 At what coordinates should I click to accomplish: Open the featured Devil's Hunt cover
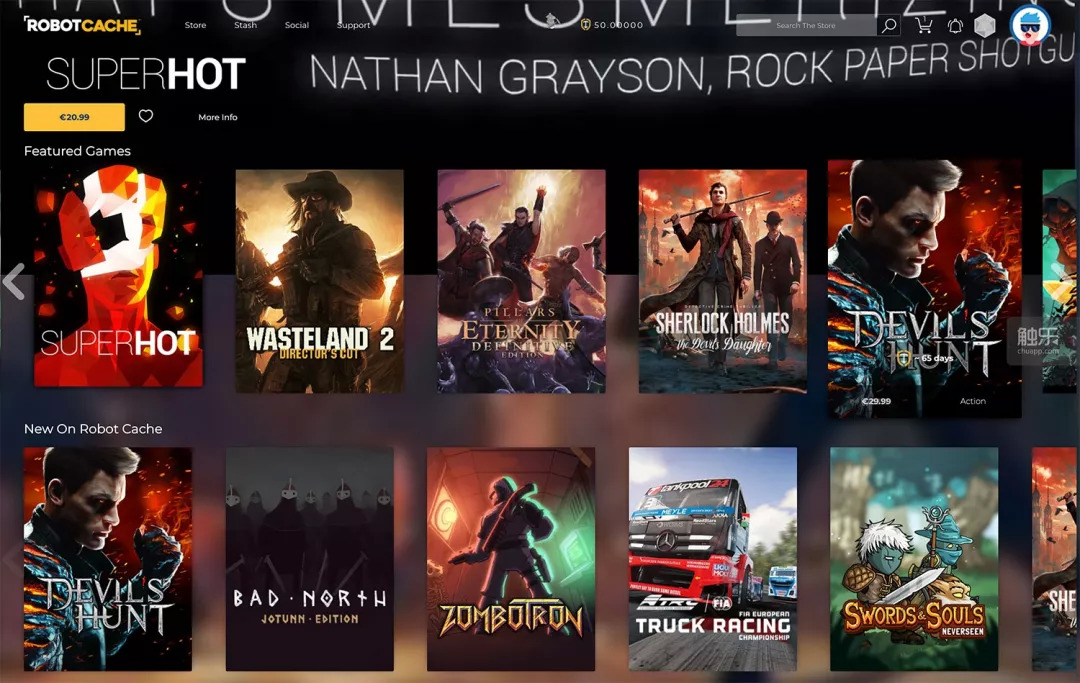[924, 288]
